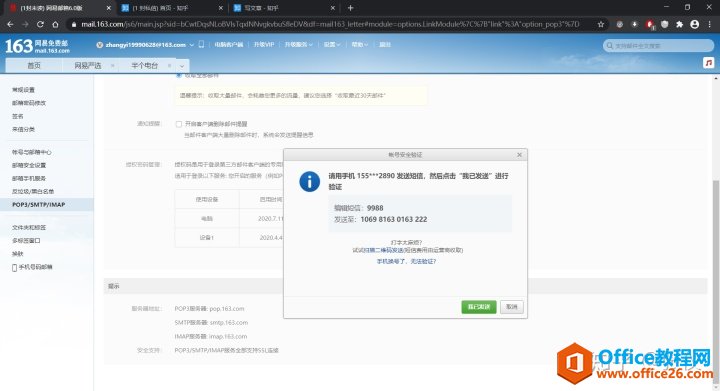Tick the mobile number mailbox checkbox in the sidebar
The image size is (720, 391).
[x=15, y=268]
